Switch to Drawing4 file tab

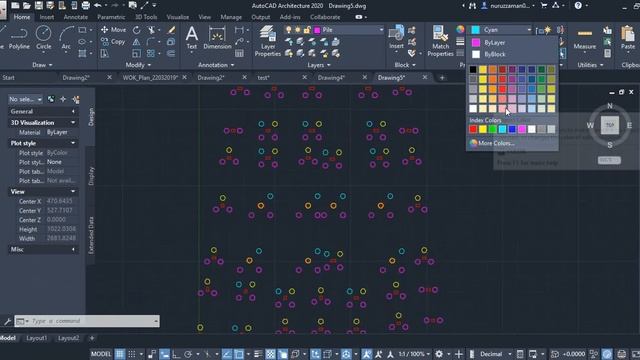(x=331, y=78)
